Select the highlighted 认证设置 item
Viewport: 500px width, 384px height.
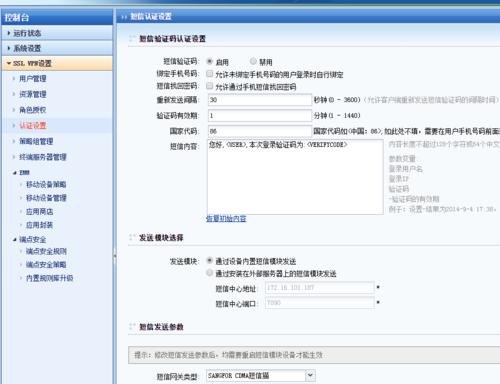(x=33, y=126)
